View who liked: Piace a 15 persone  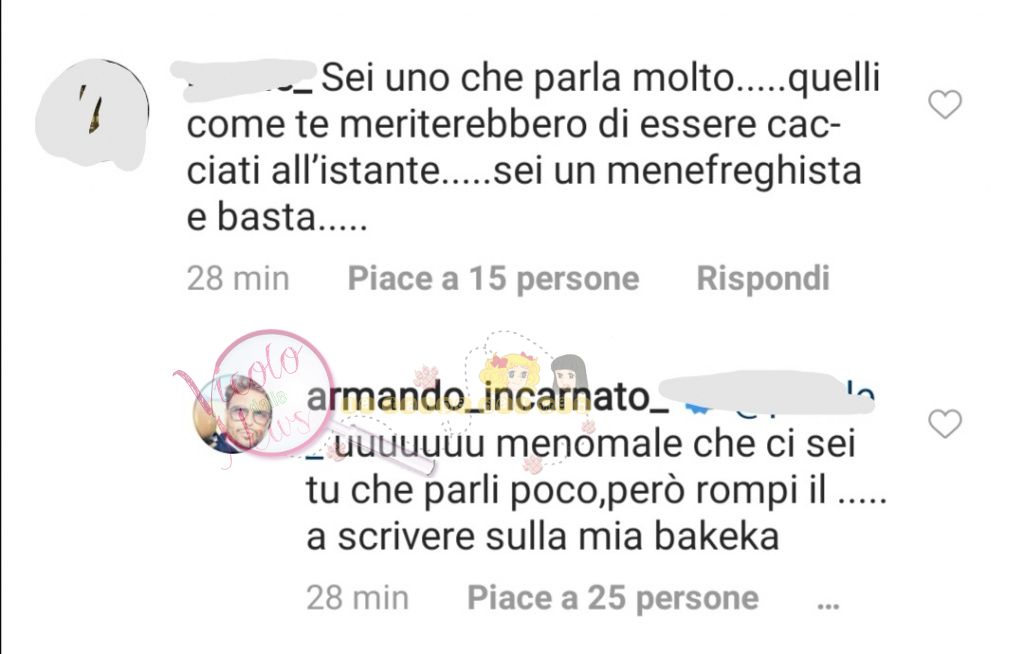pos(493,279)
